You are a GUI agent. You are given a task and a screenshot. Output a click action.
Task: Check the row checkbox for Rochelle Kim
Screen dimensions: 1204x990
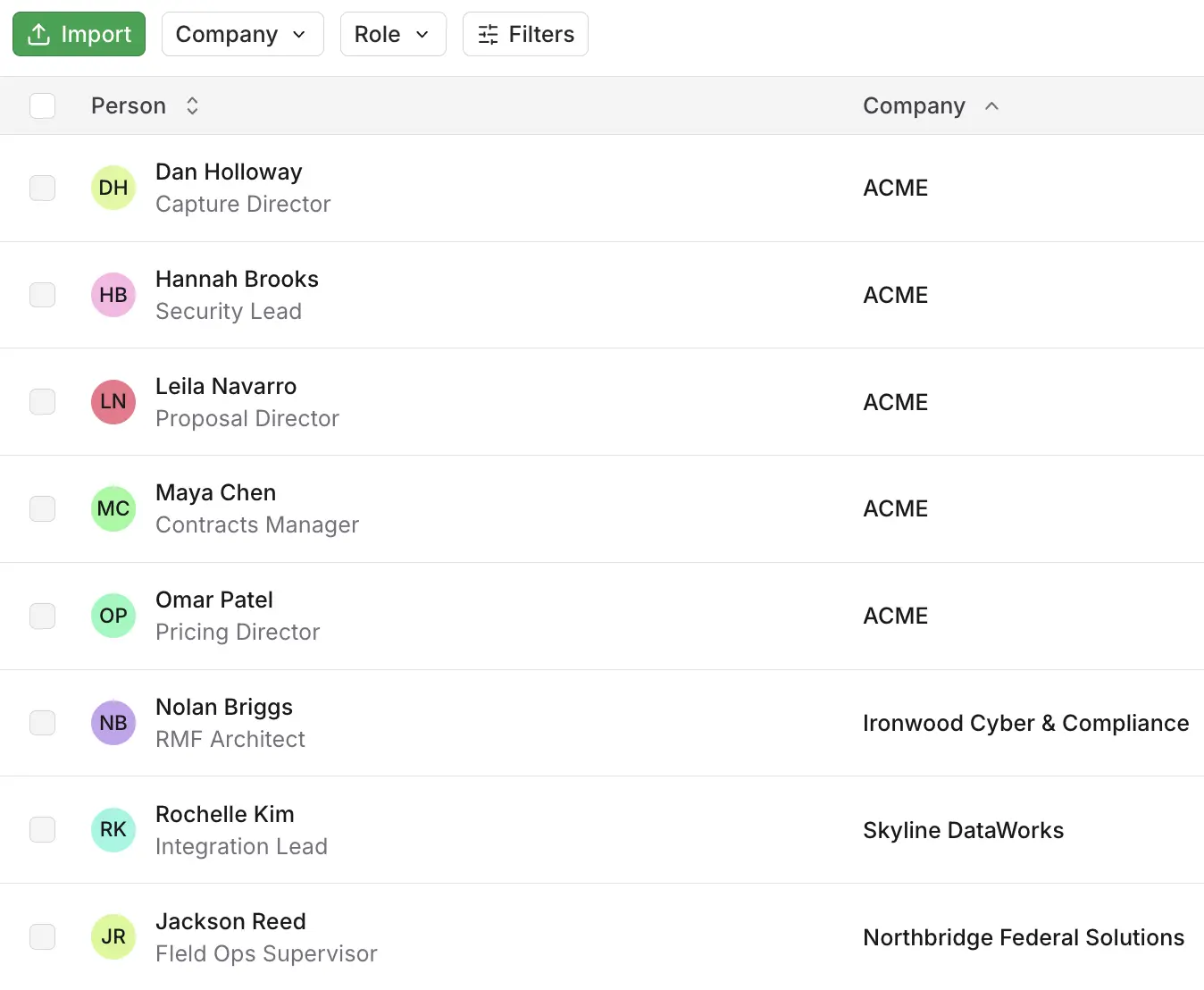coord(42,829)
